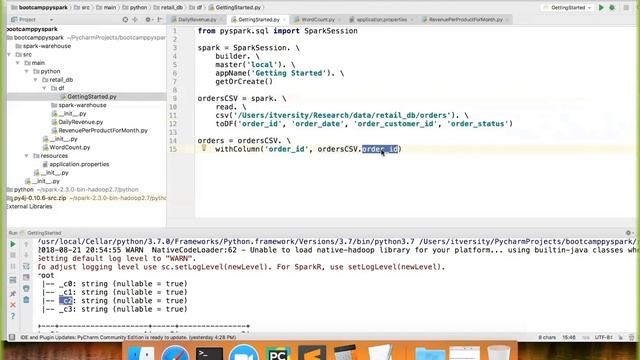Image resolution: width=640 pixels, height=360 pixels.
Task: Select GettingStarted.py in the project tree
Action: pos(91,97)
